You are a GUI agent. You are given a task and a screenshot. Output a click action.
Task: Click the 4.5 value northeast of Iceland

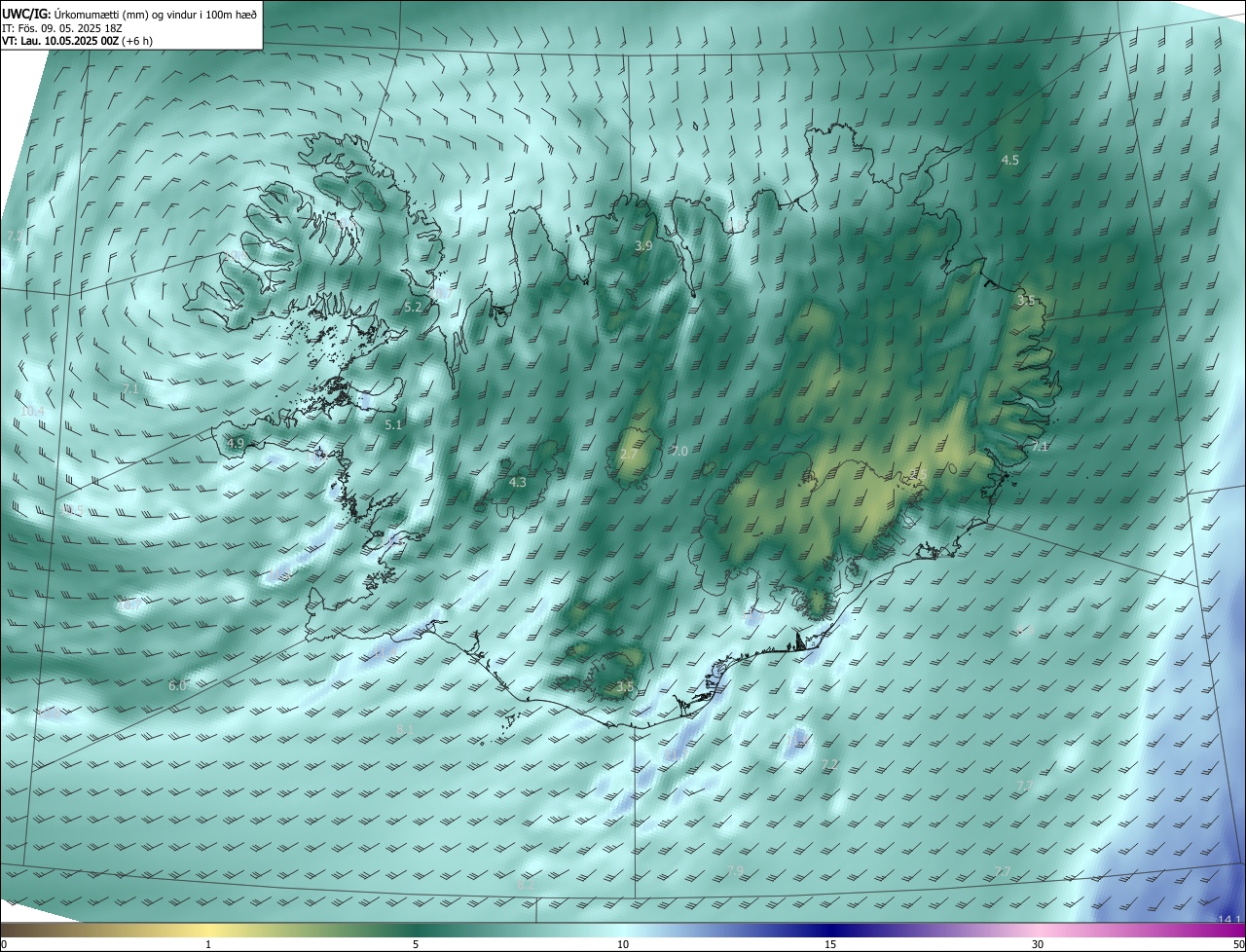click(x=1010, y=160)
